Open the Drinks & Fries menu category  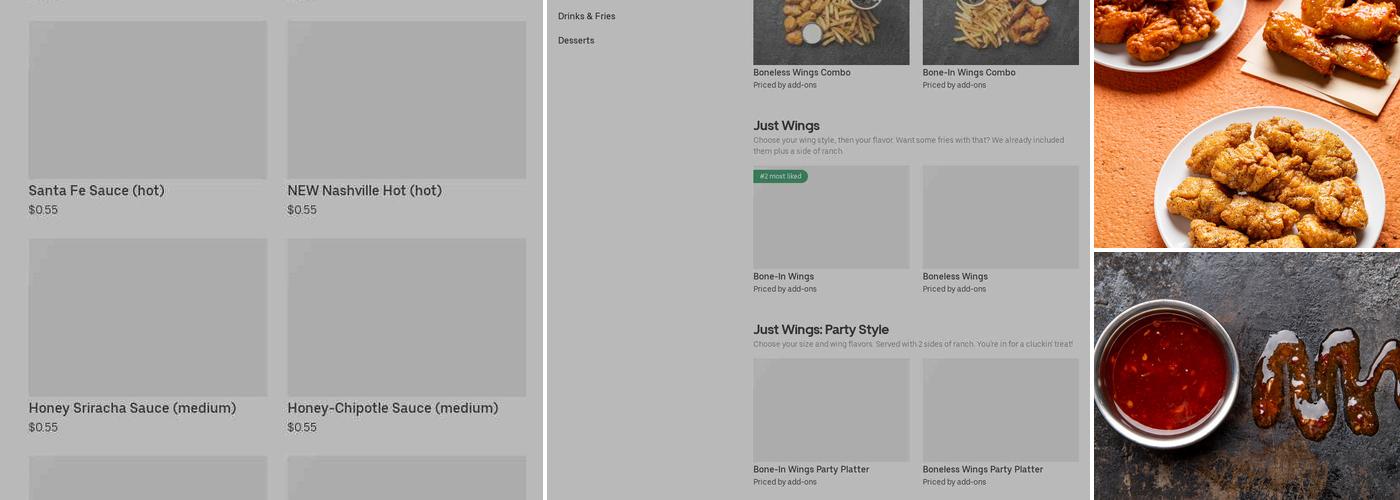[586, 16]
